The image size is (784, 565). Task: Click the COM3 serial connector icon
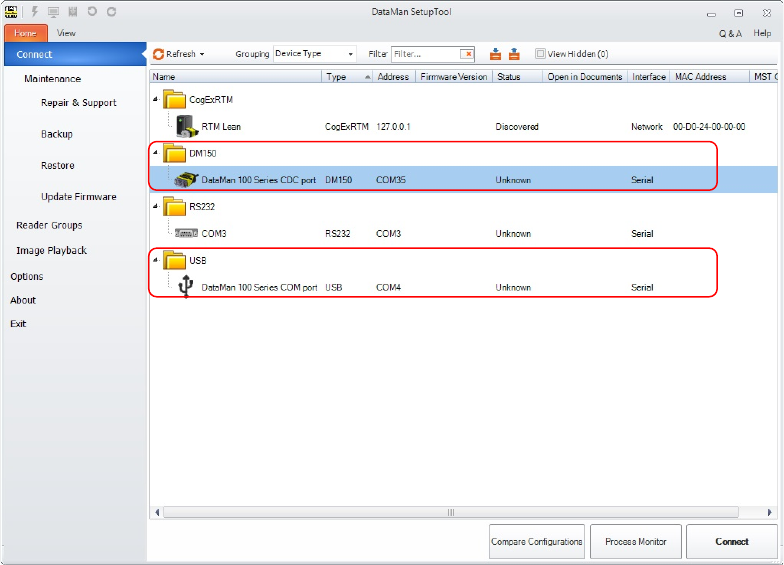pos(186,233)
